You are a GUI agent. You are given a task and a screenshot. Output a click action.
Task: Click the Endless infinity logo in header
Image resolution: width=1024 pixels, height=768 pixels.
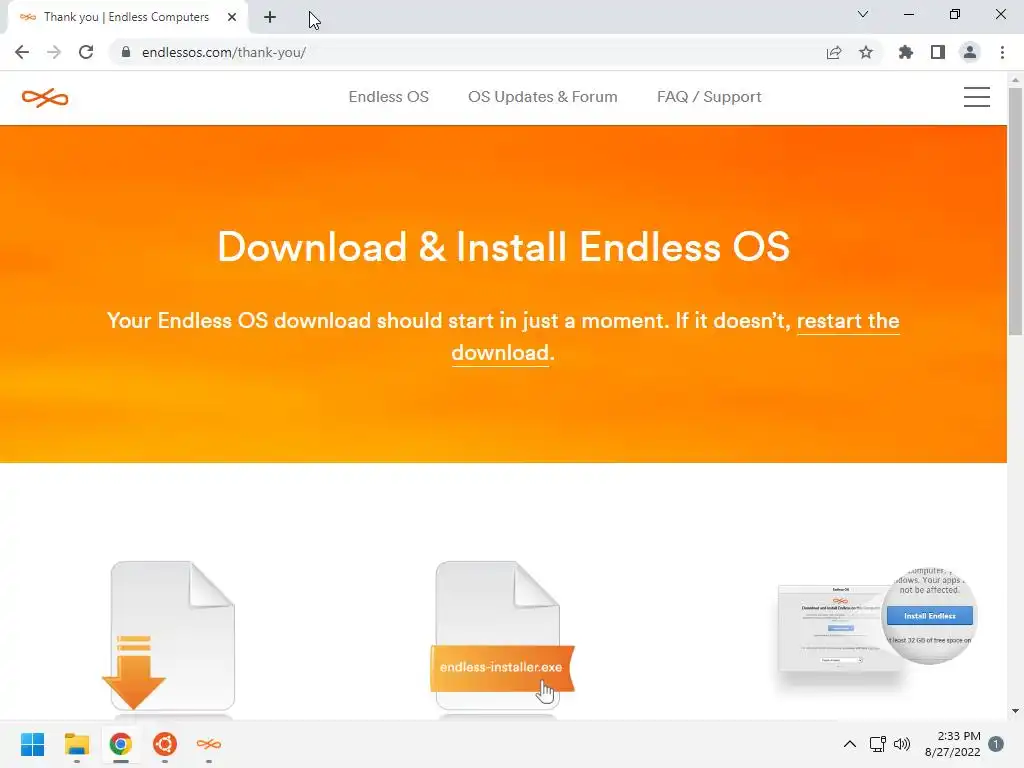pyautogui.click(x=45, y=98)
